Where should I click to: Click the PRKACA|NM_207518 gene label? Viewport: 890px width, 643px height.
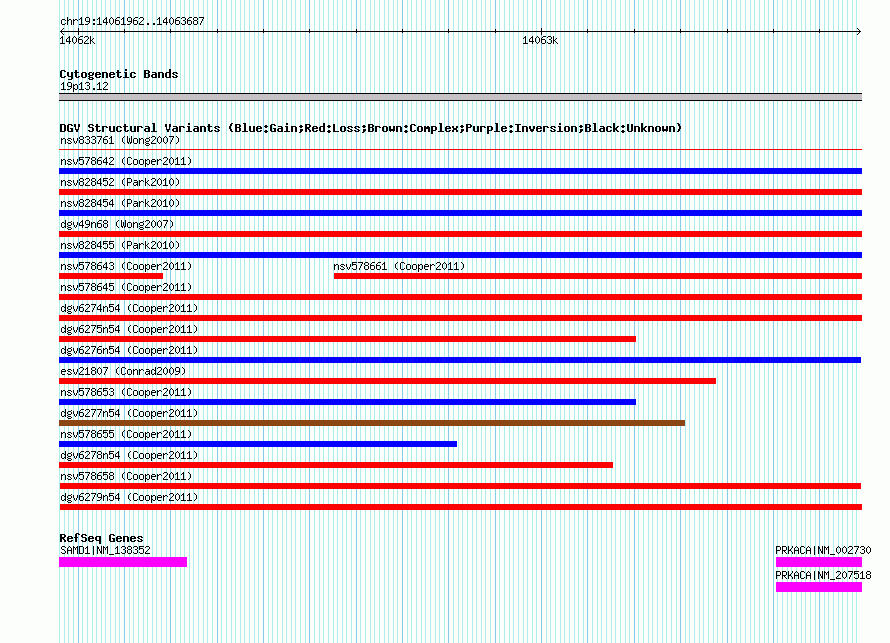pos(823,575)
